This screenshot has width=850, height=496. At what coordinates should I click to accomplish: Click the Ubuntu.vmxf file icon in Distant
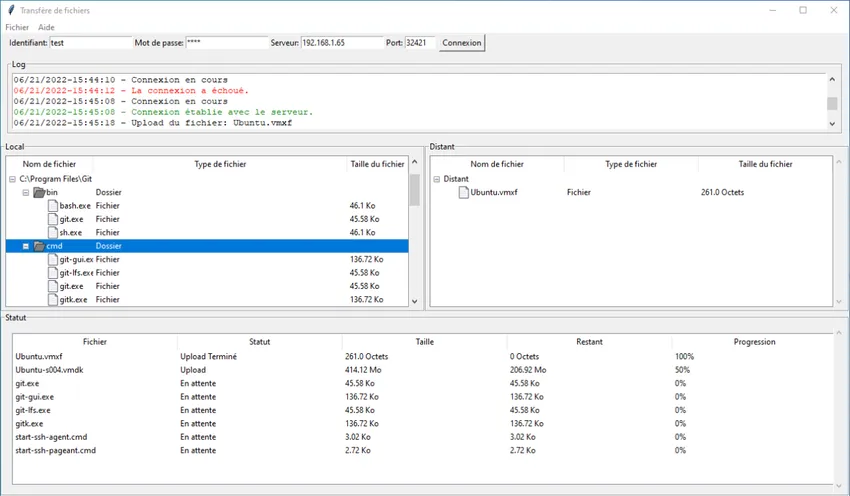click(x=463, y=192)
